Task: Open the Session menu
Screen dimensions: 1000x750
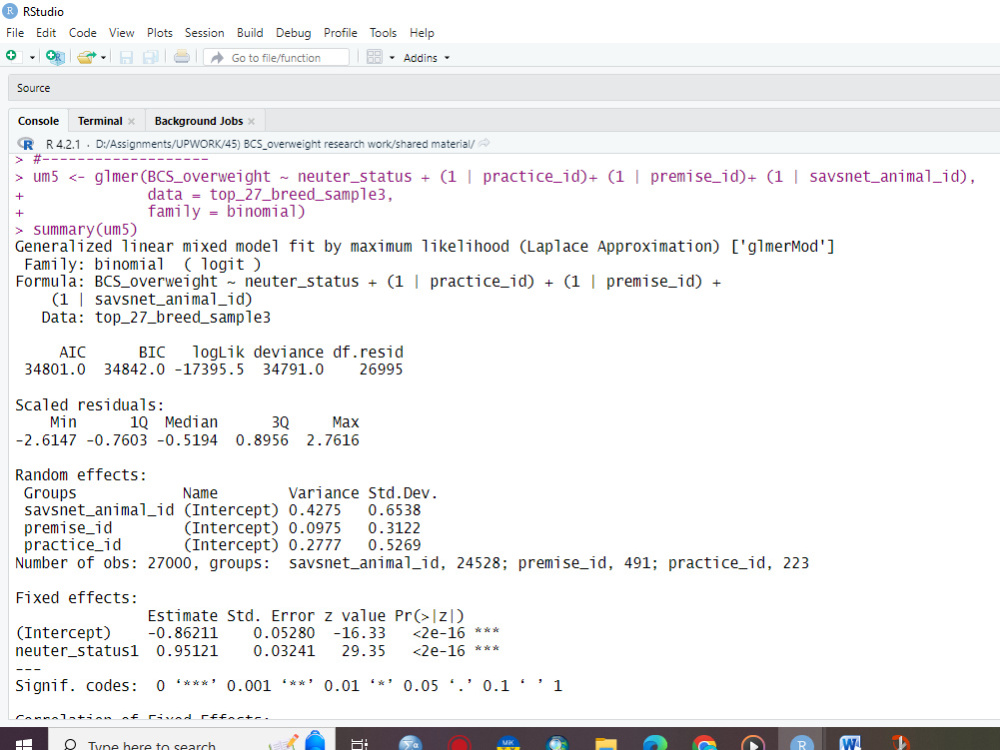Action: tap(204, 33)
